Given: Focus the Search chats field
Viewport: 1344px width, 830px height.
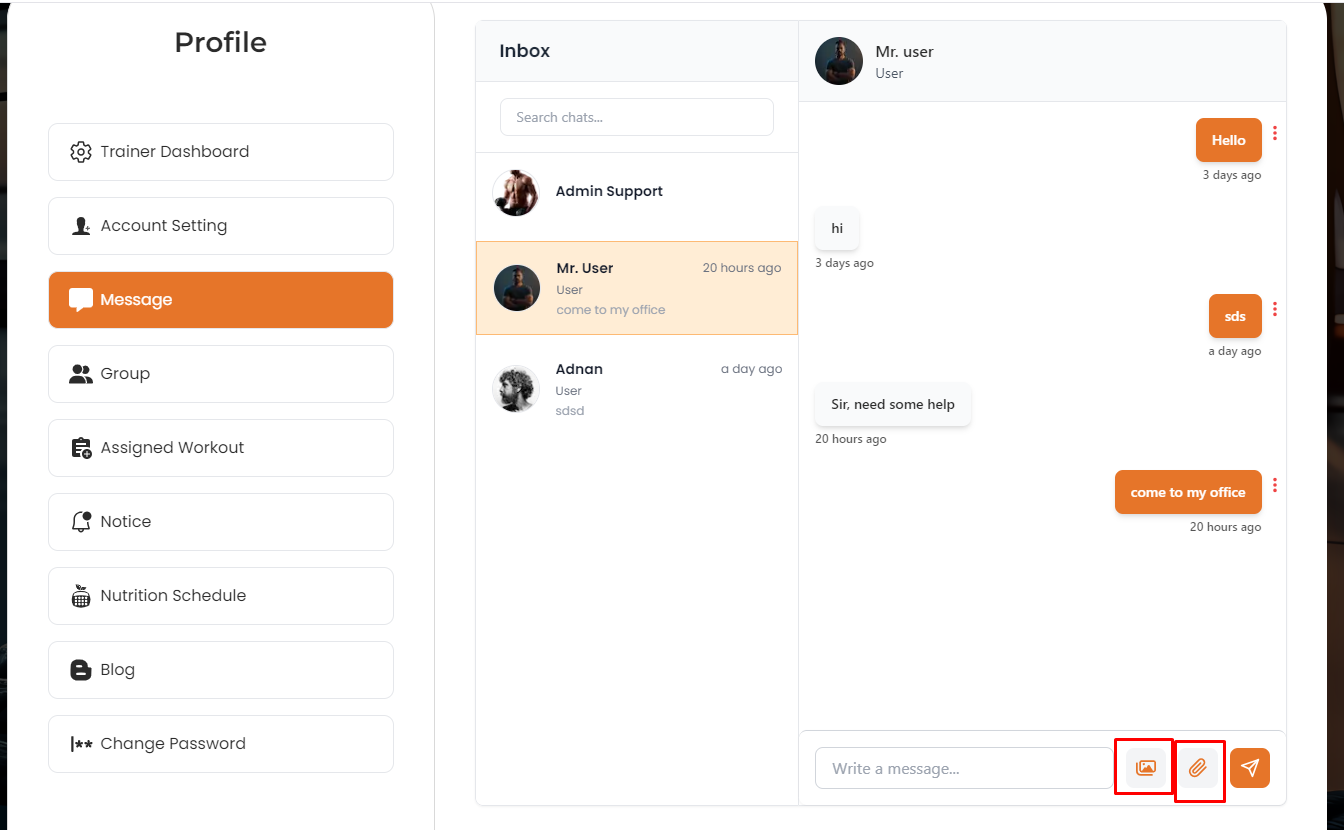Looking at the screenshot, I should pos(636,117).
